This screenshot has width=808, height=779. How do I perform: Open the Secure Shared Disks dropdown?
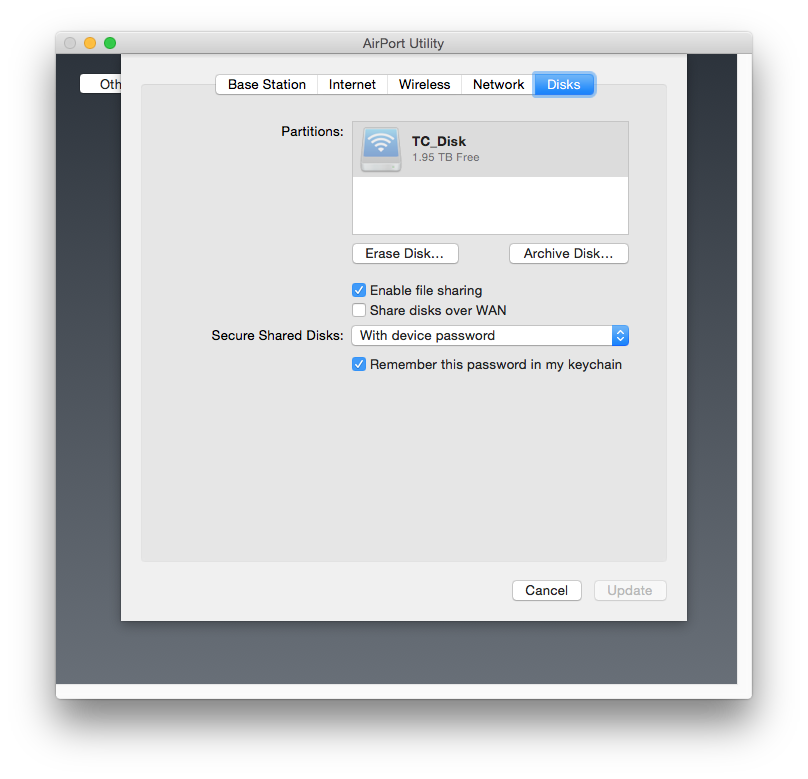(490, 335)
